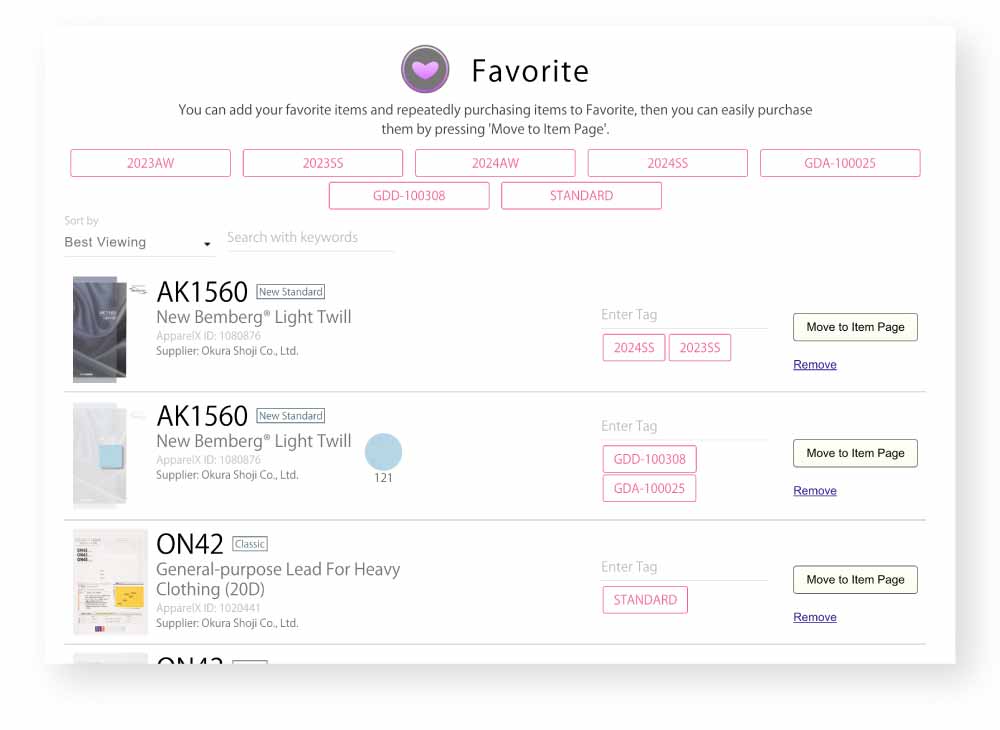
Task: Remove ON42 from favorites
Action: coord(814,617)
